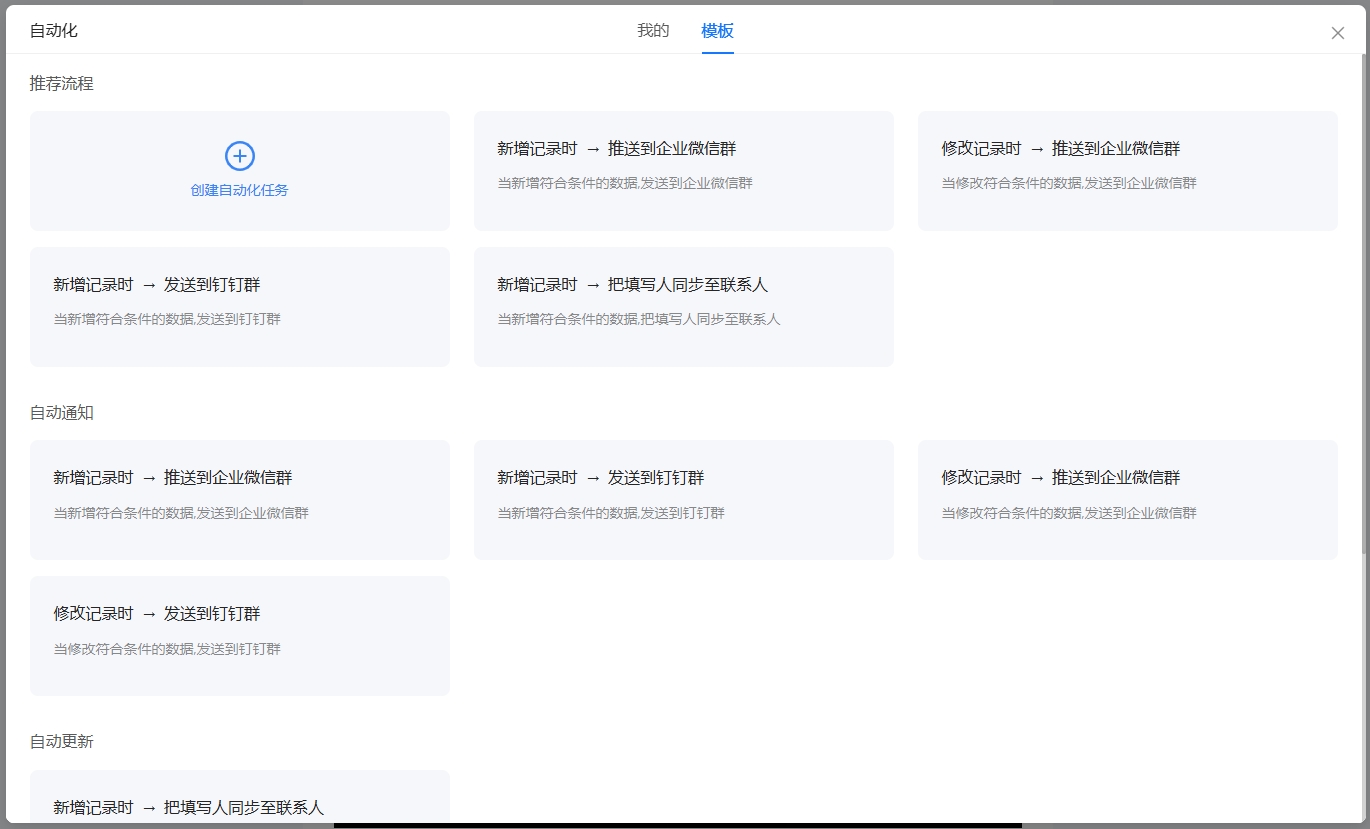Choose 修改记录时 → 推送到企业微信群 template under 推荐流程

[1127, 171]
